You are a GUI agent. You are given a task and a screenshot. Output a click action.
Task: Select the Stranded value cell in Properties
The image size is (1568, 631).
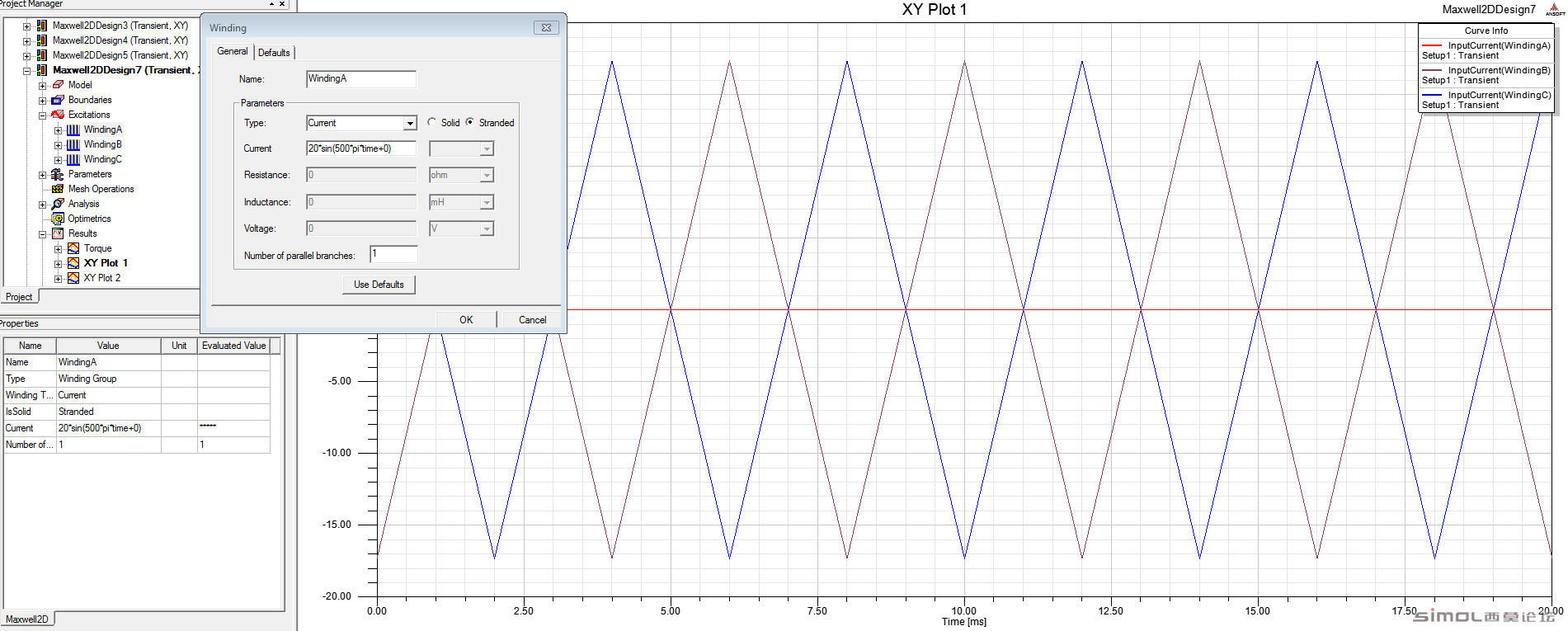108,412
